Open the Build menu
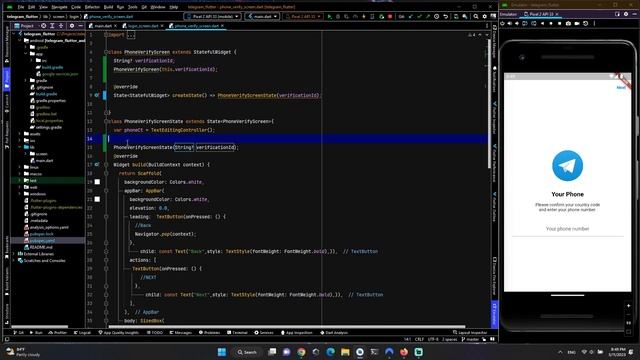Screen dimensions: 640x360 pos(108,7)
